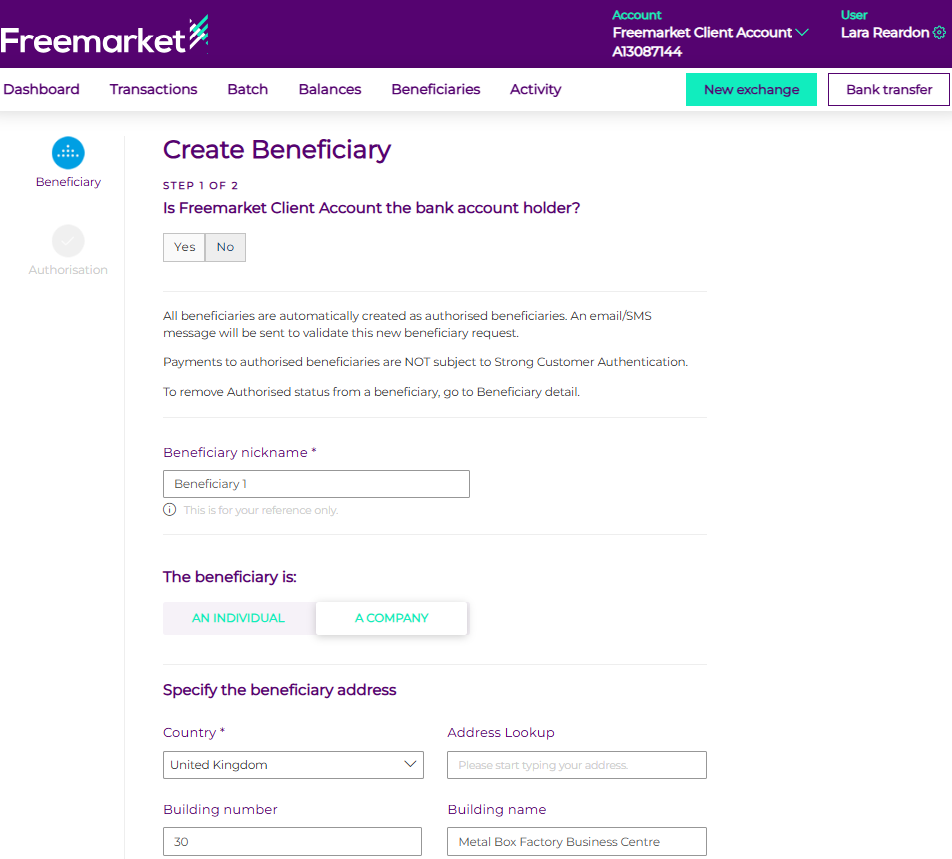Select Yes for bank account holder
This screenshot has width=952, height=859.
tap(184, 247)
